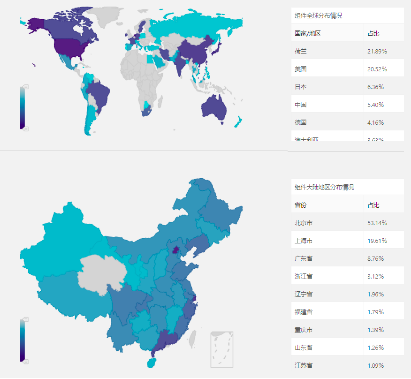Click South Africa on the world map
The height and width of the screenshot is (379, 411).
tap(147, 110)
